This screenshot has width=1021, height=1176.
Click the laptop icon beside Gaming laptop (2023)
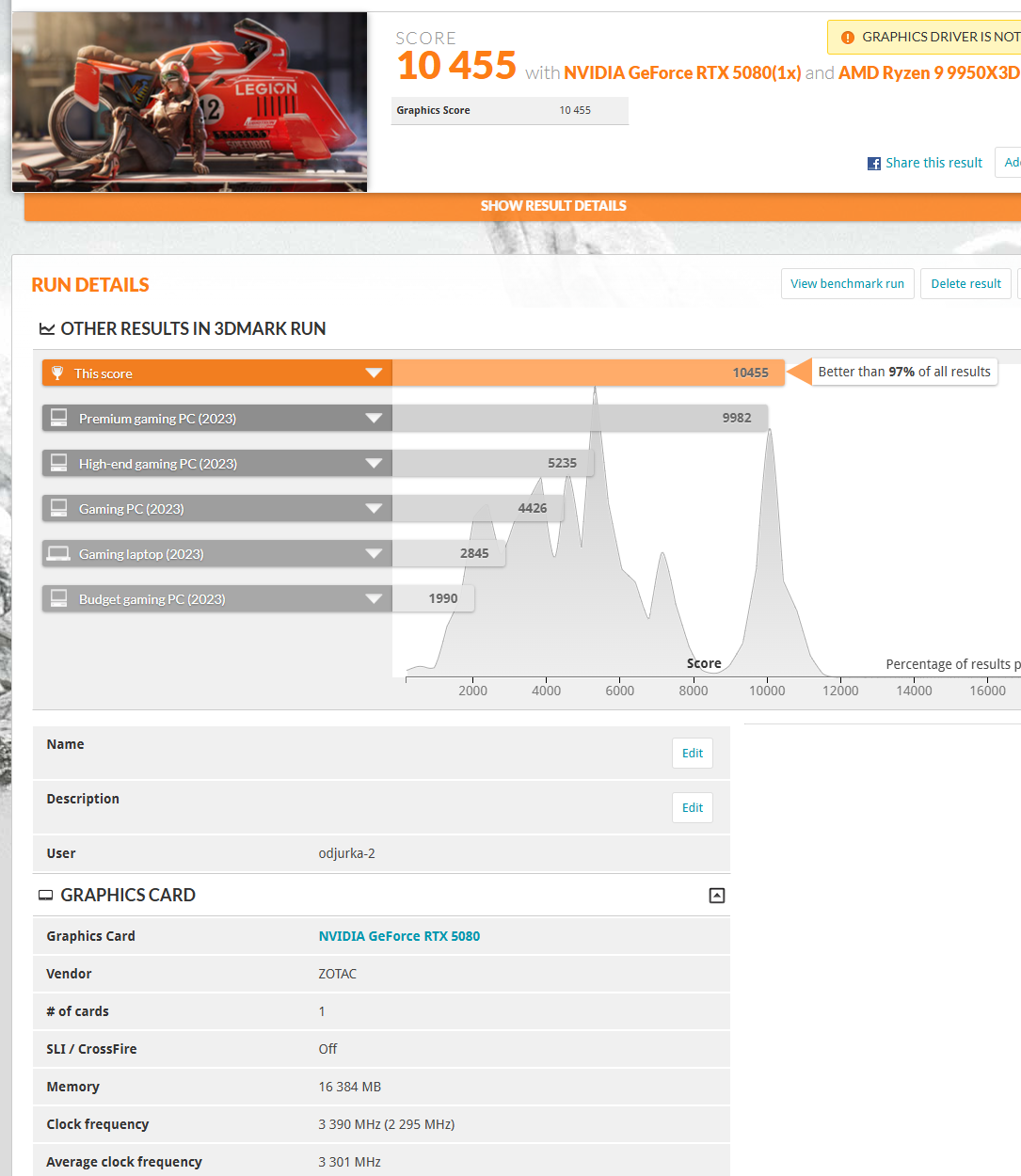[58, 553]
